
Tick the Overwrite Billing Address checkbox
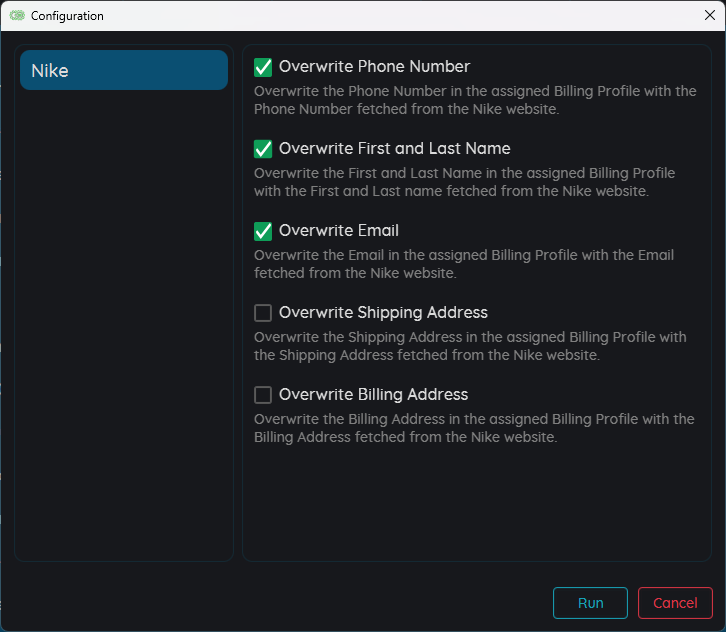(263, 395)
